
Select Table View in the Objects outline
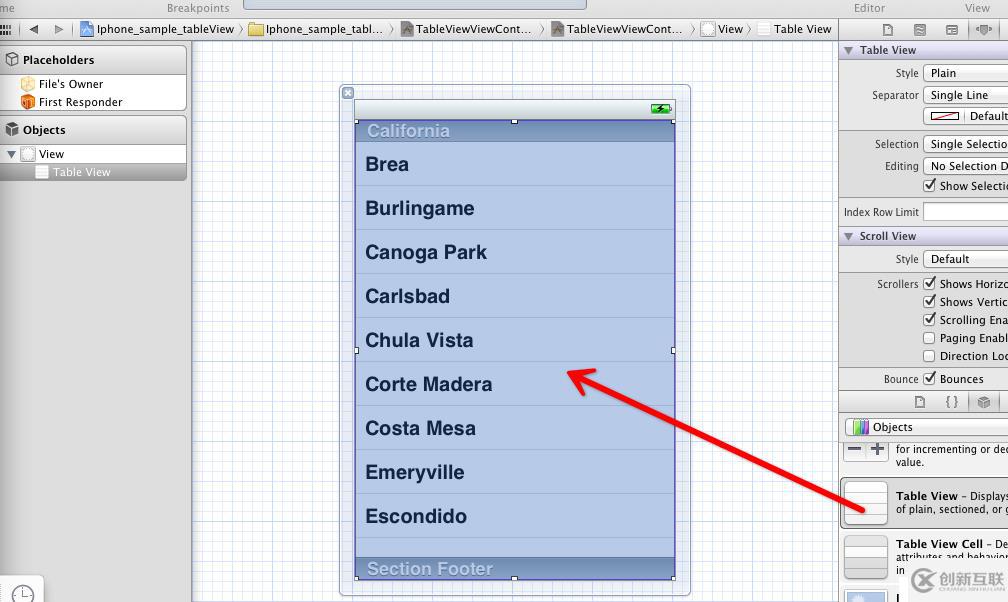[x=93, y=172]
